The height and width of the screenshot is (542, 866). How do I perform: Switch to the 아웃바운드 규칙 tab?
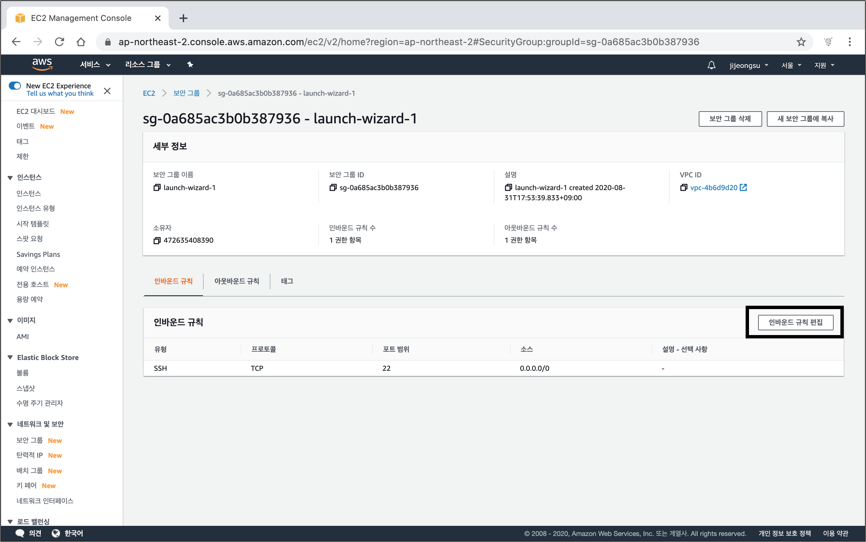(x=236, y=281)
